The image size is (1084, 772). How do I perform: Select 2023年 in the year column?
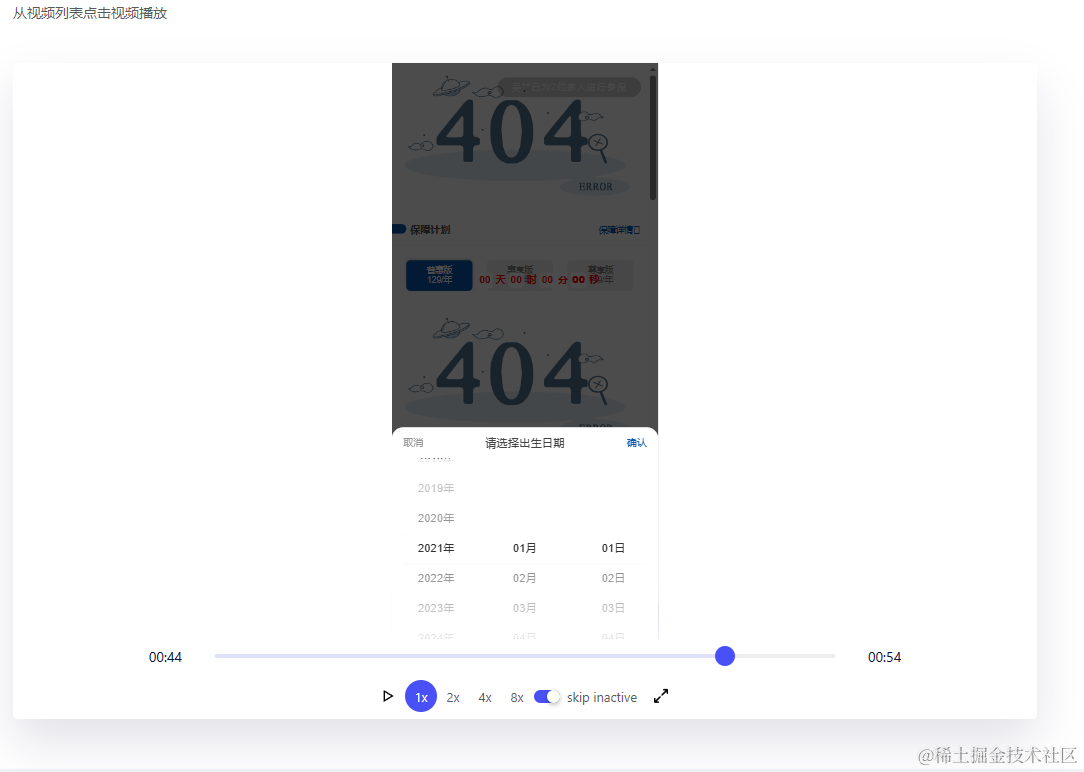point(436,608)
